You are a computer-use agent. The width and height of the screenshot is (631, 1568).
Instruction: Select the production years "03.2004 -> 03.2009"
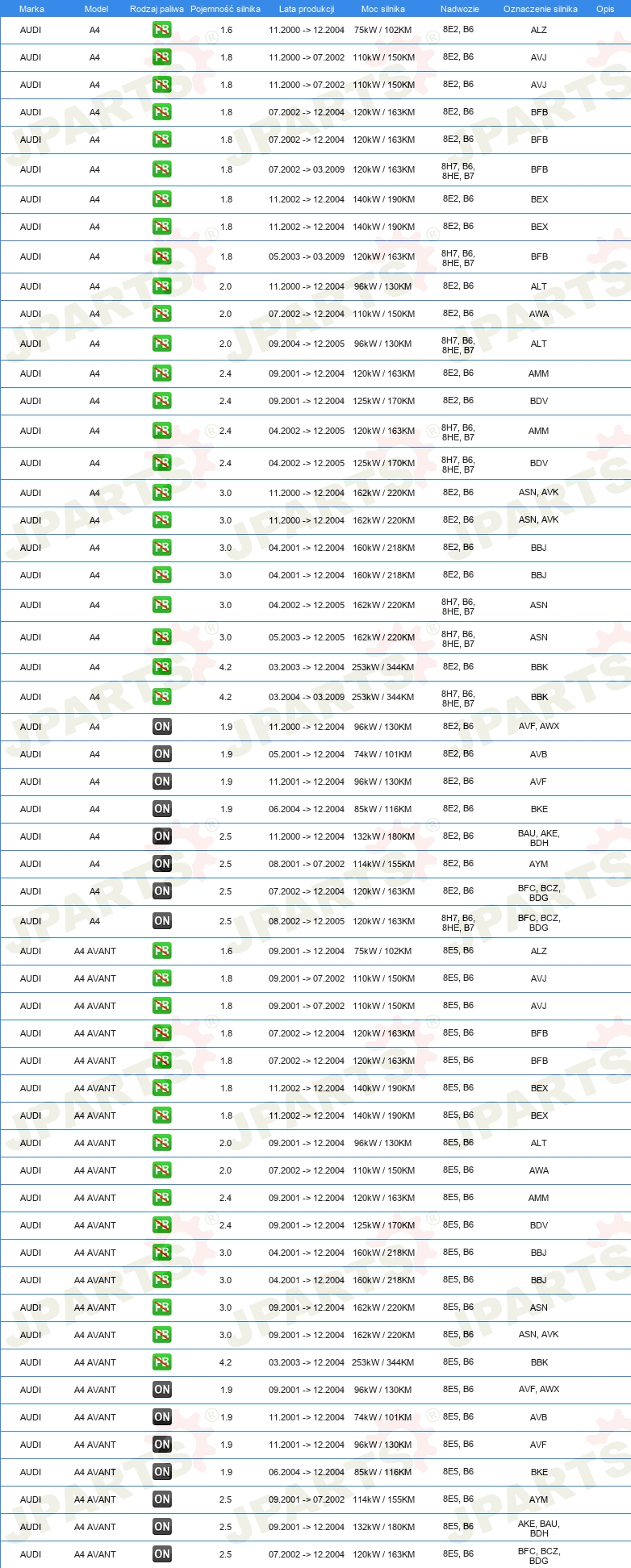click(x=307, y=697)
